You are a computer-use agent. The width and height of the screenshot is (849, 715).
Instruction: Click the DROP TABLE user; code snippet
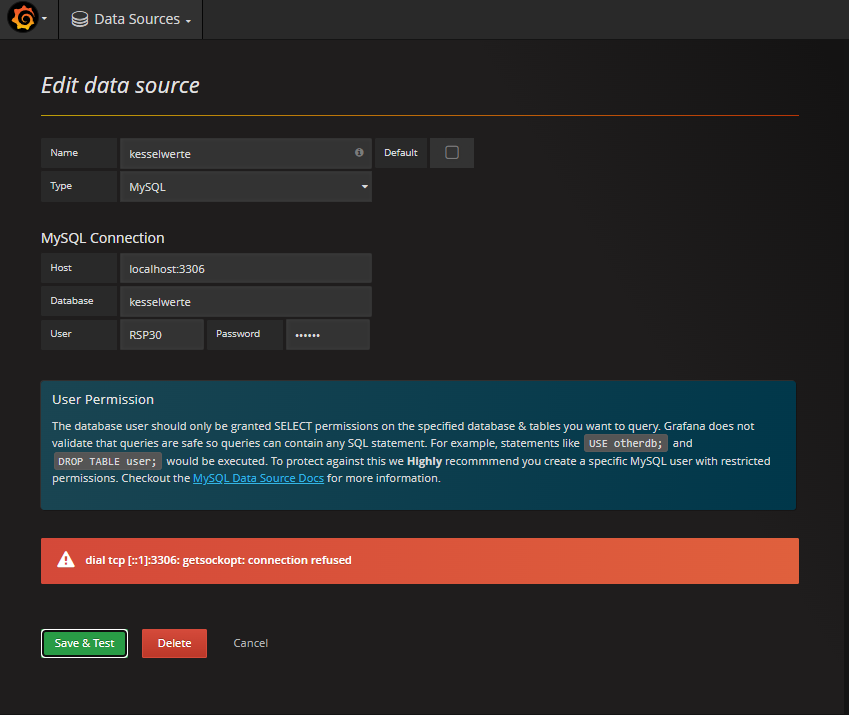point(107,461)
